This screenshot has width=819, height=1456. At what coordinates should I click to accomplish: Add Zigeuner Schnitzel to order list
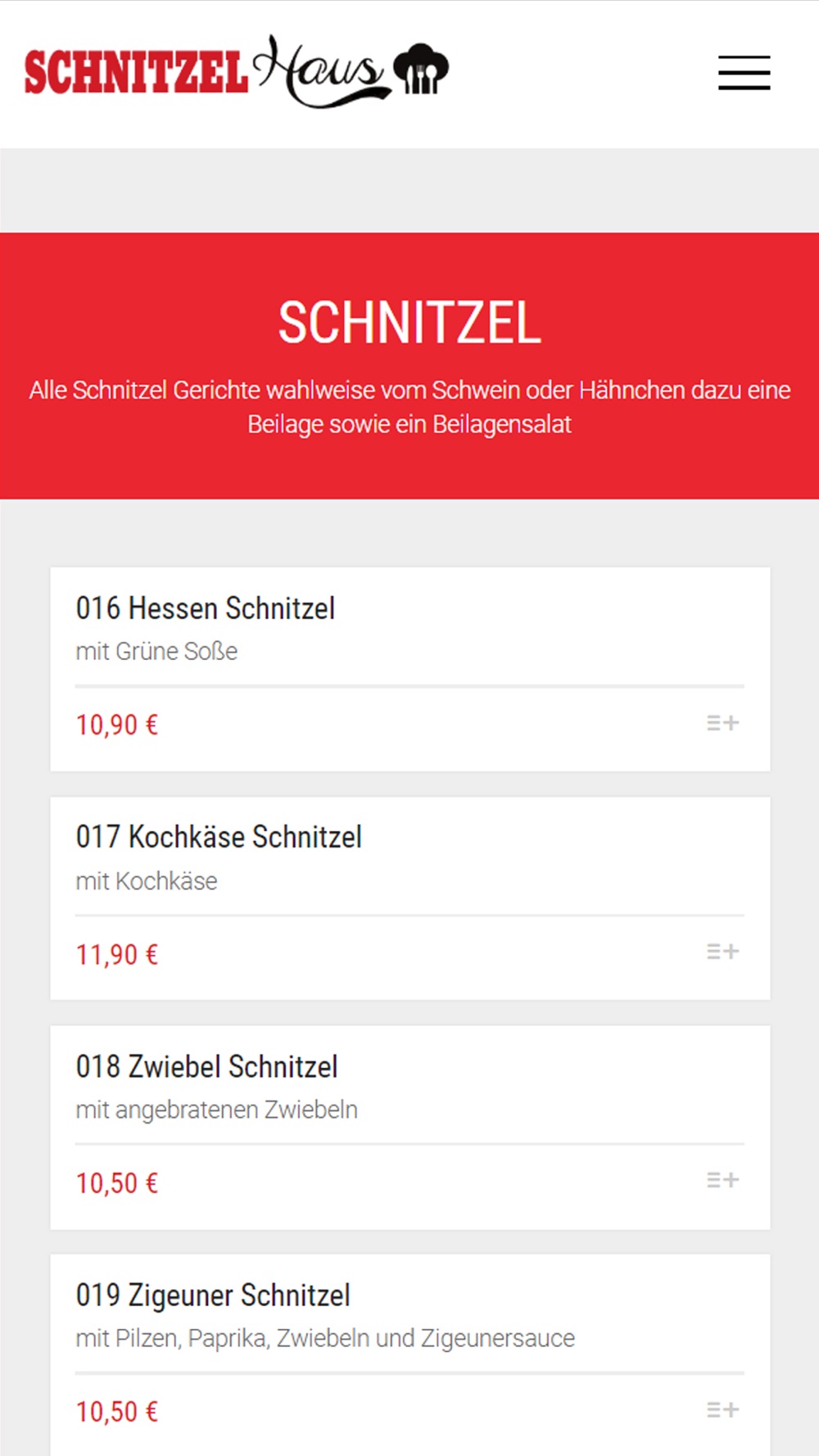pos(722,1409)
